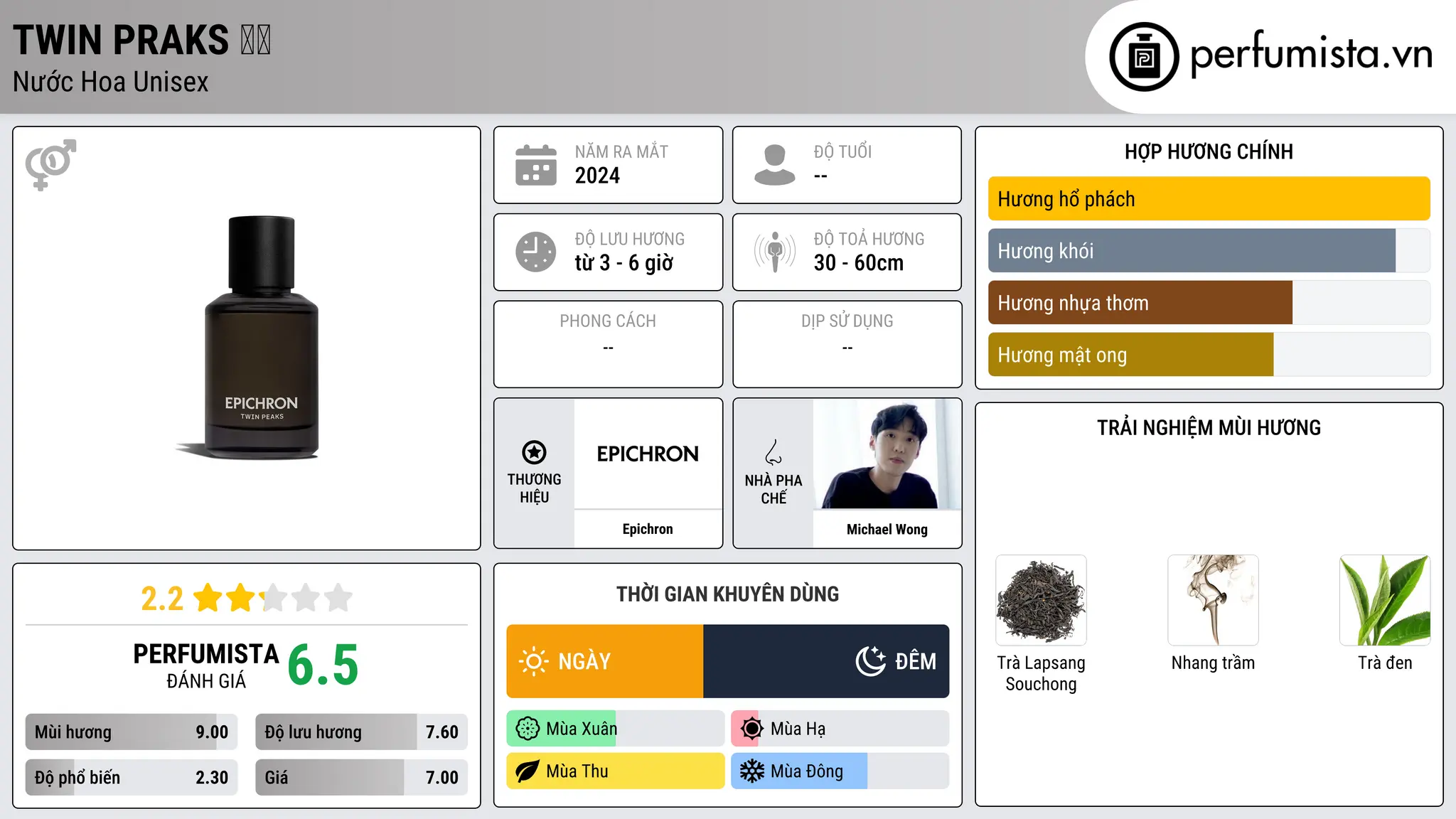Click the Nước Hoa Unisex subtitle
Image resolution: width=1456 pixels, height=819 pixels.
tap(111, 82)
